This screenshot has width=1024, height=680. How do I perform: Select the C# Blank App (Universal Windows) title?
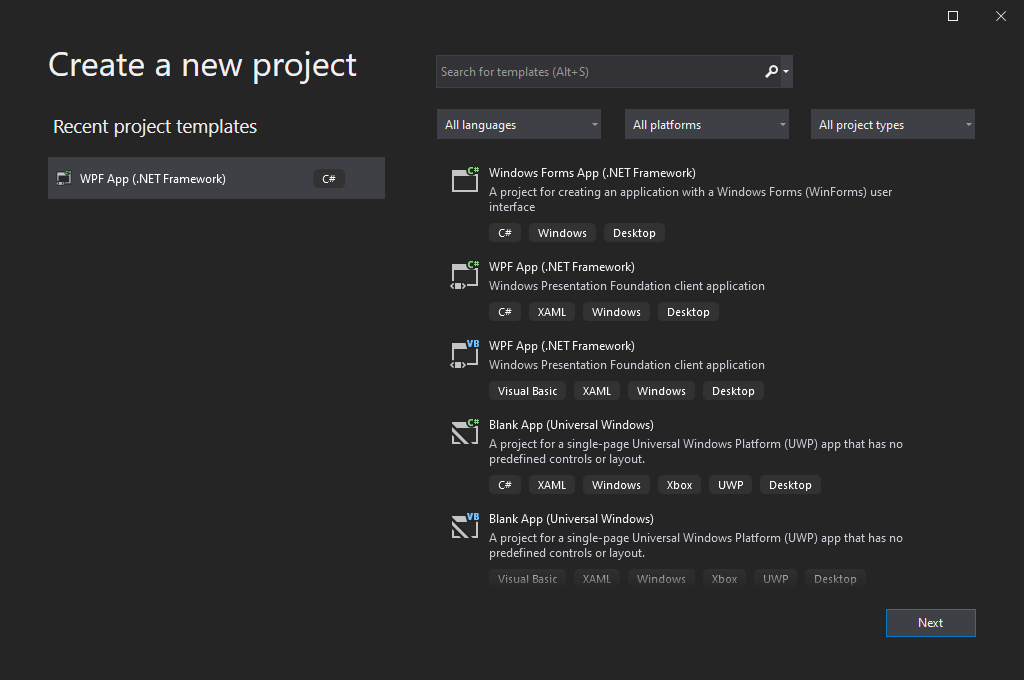click(x=571, y=425)
